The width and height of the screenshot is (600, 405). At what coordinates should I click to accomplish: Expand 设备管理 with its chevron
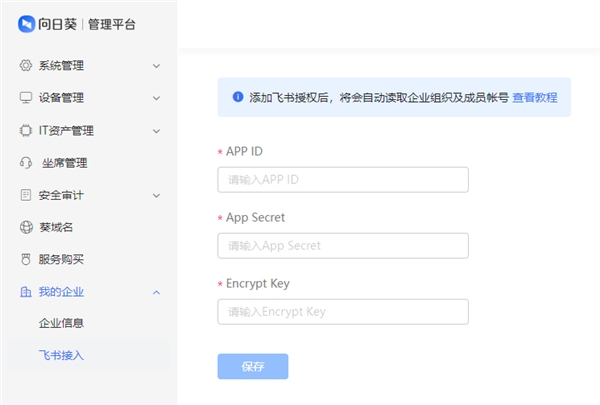[x=156, y=98]
